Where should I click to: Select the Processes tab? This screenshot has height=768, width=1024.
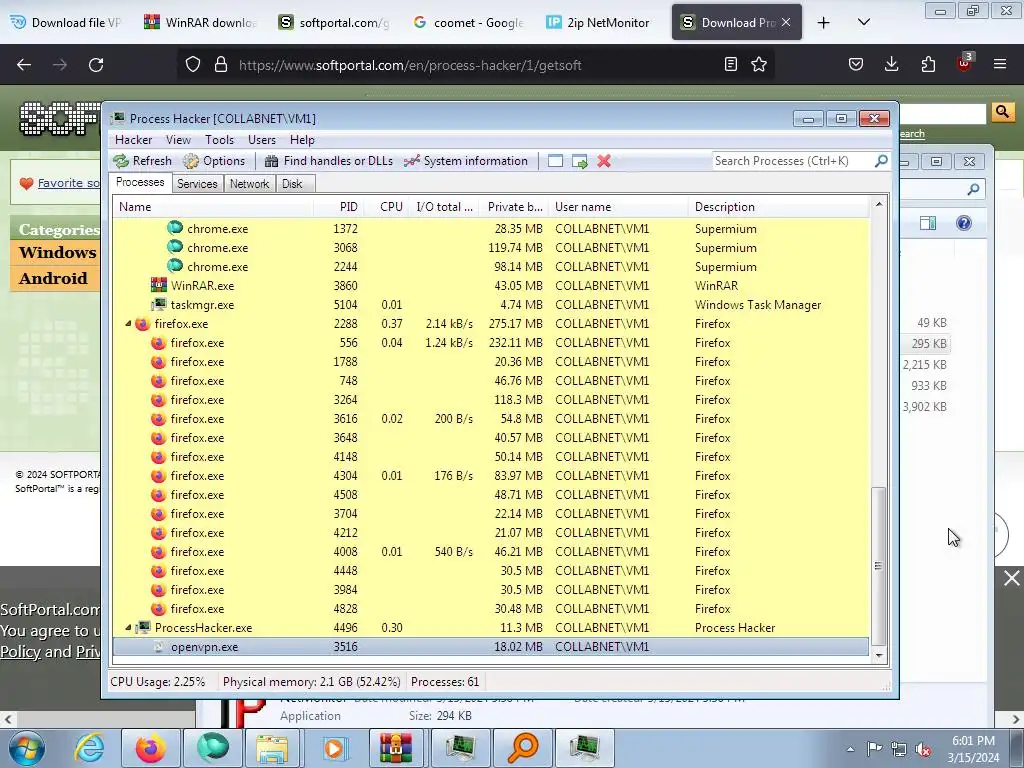point(140,182)
